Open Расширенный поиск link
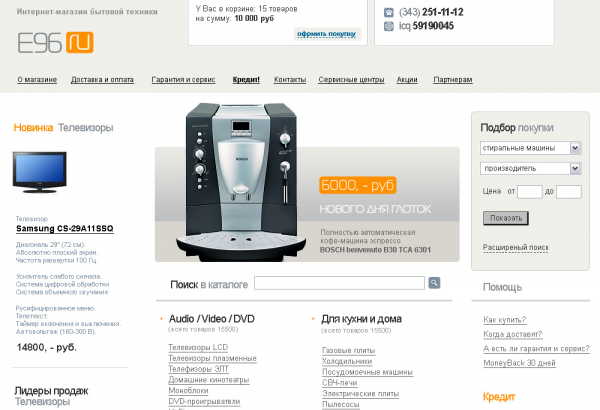 point(515,247)
